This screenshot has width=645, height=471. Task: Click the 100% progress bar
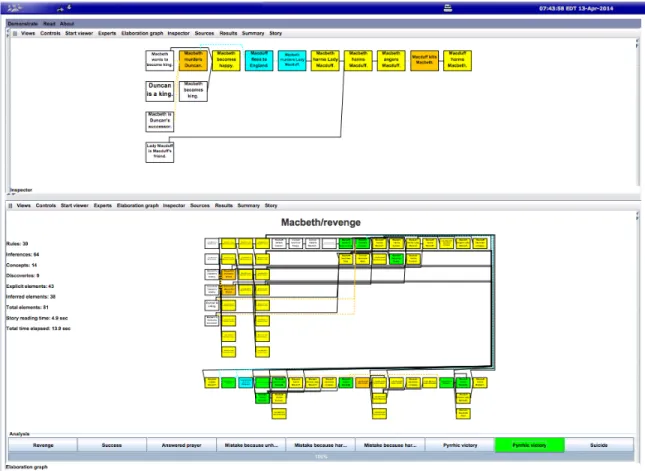pyautogui.click(x=321, y=457)
